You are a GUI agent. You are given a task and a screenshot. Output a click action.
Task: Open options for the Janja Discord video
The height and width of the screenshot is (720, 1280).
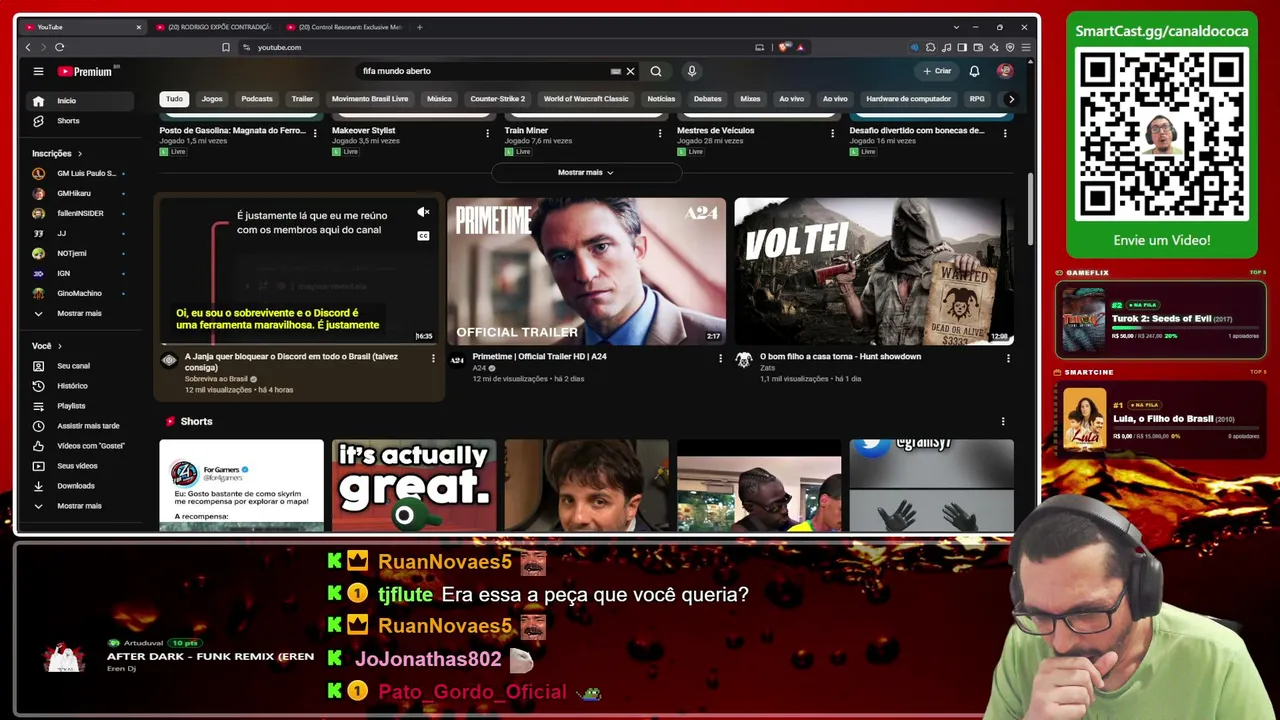point(433,358)
